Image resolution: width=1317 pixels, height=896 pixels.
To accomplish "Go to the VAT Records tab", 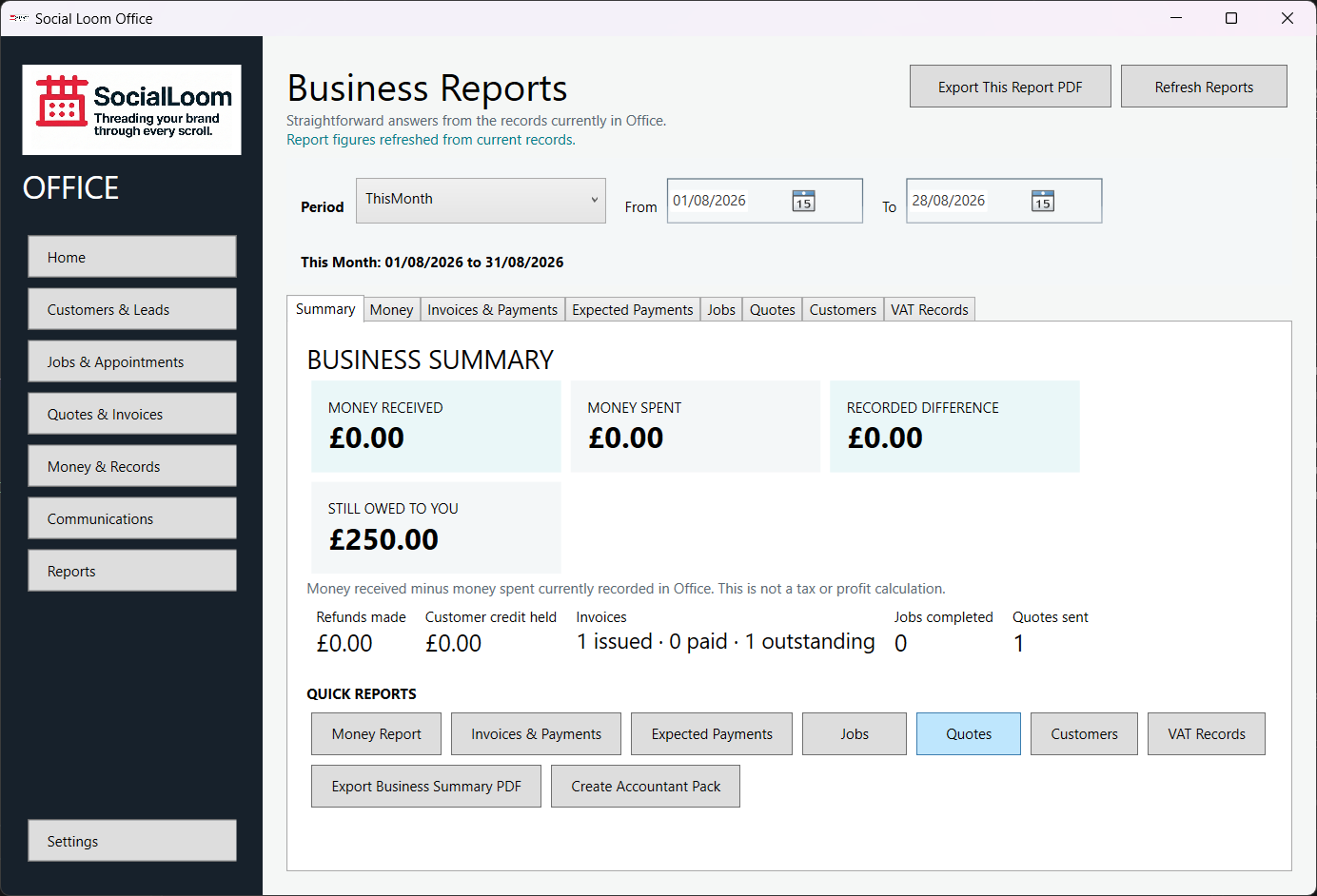I will tap(929, 310).
